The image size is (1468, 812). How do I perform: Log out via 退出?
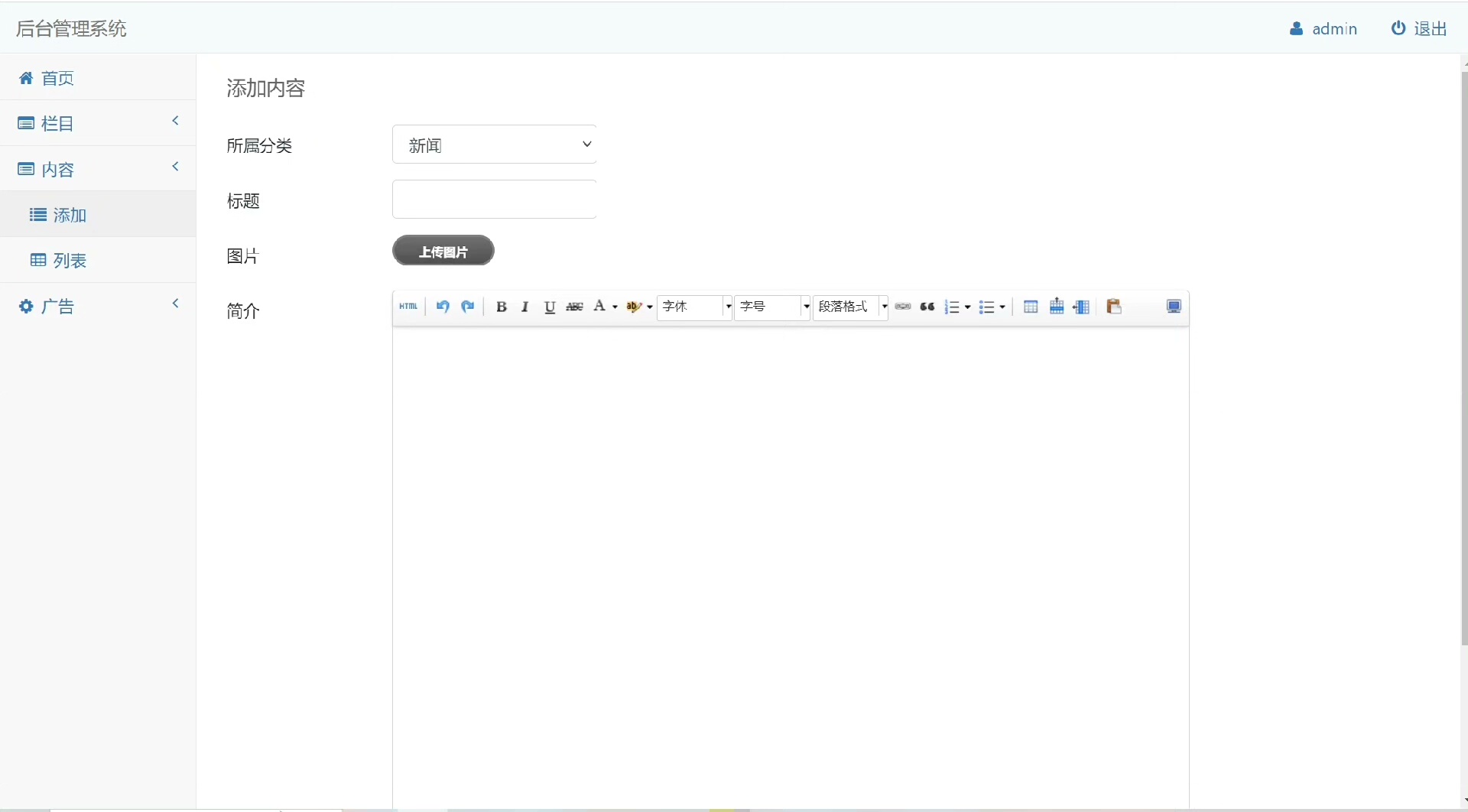pyautogui.click(x=1419, y=28)
